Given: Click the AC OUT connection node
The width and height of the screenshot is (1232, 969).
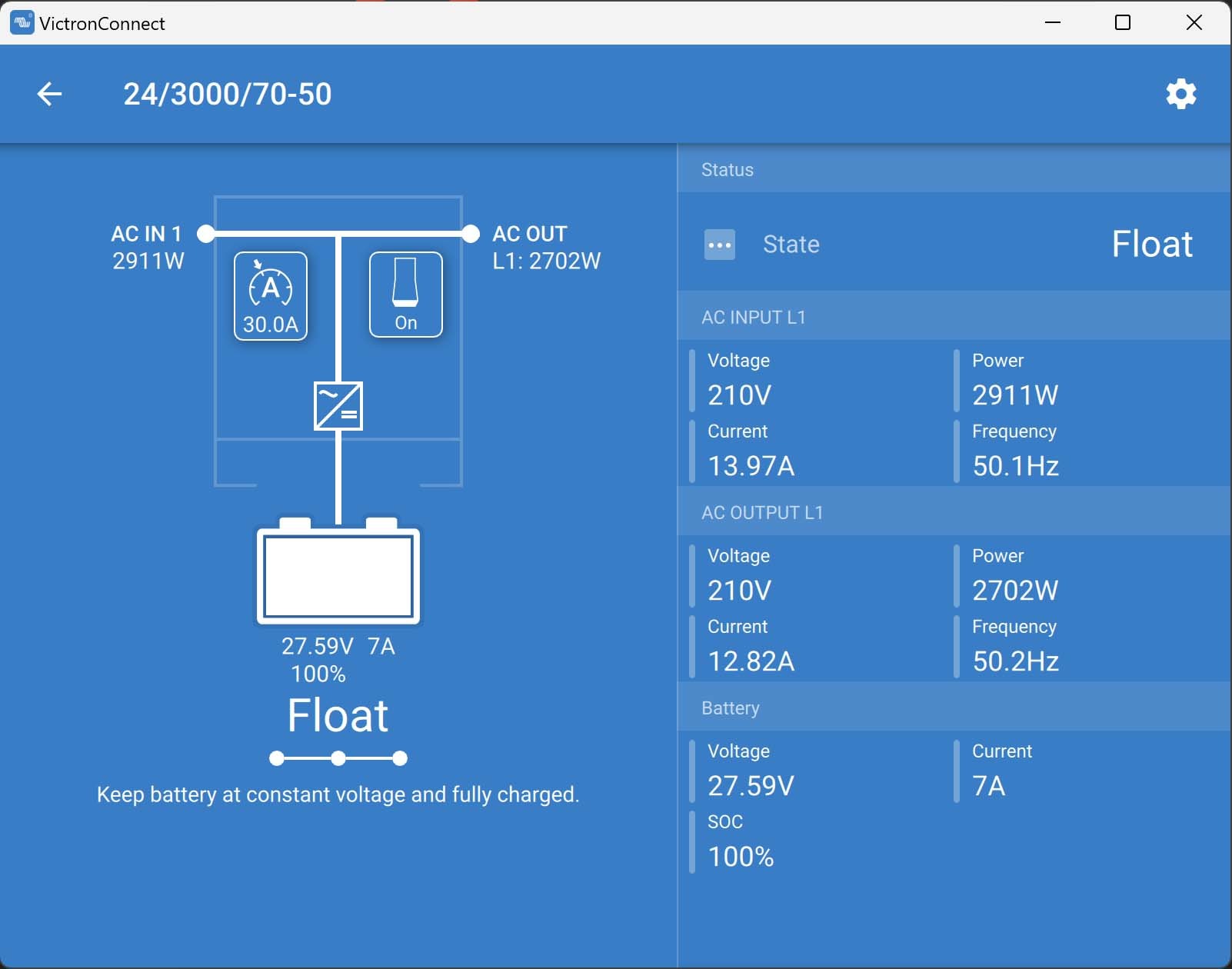Looking at the screenshot, I should click(x=471, y=234).
